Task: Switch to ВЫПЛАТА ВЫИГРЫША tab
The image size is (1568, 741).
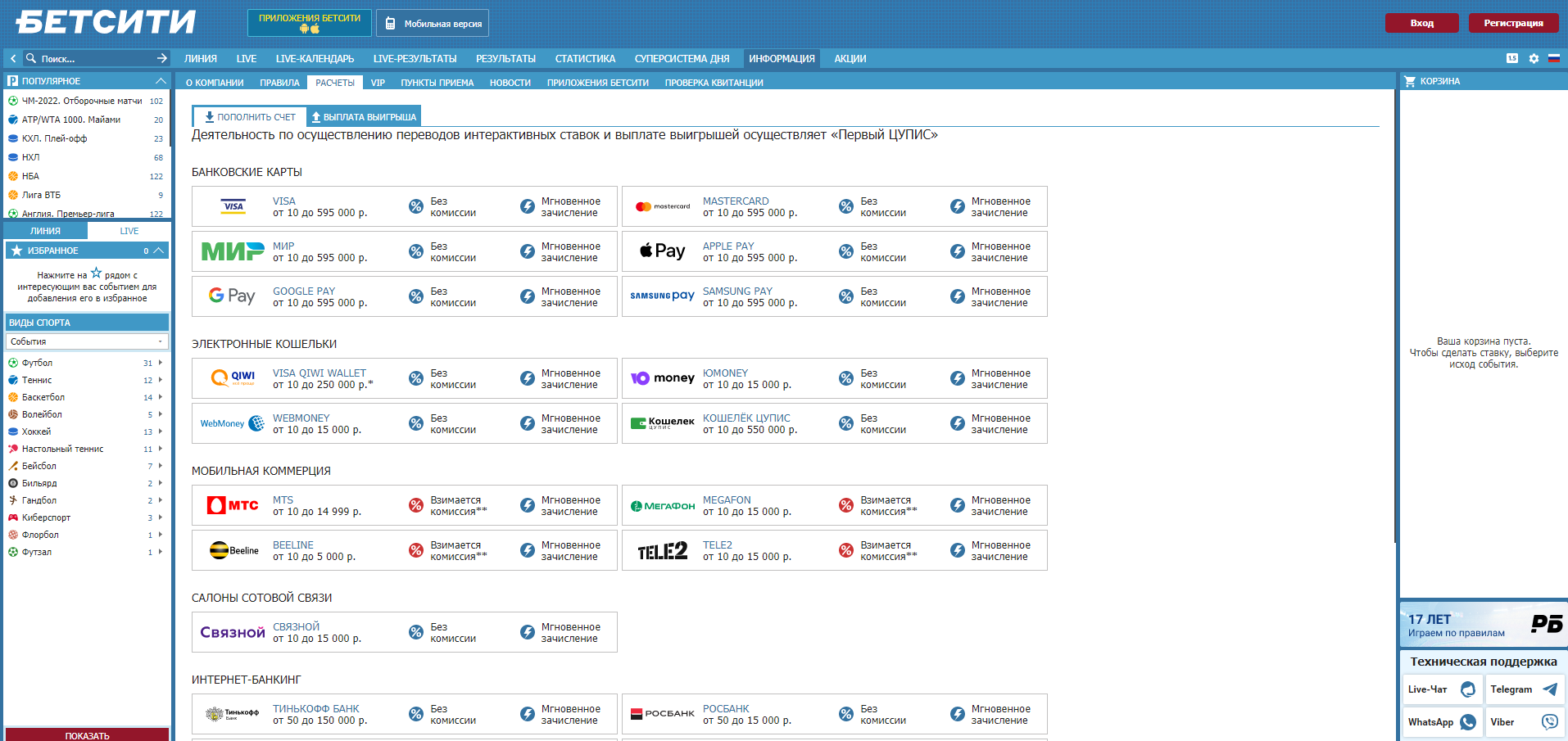Action: pyautogui.click(x=364, y=117)
